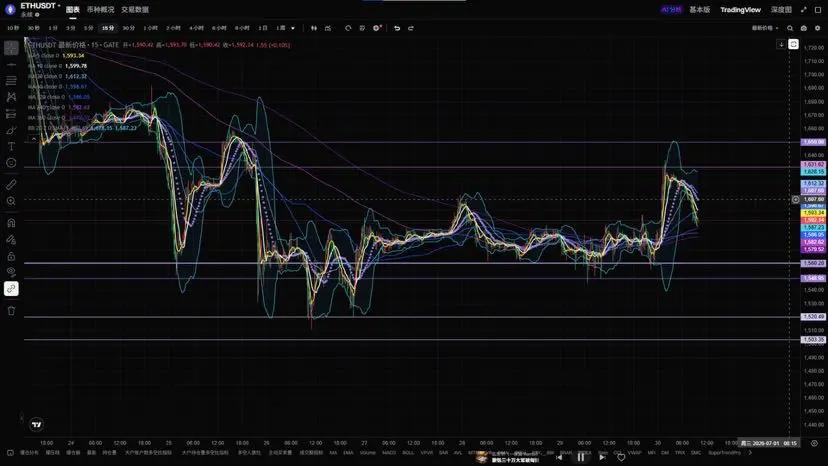
Task: Toggle the VWAP indicator at bottom
Action: 634,452
